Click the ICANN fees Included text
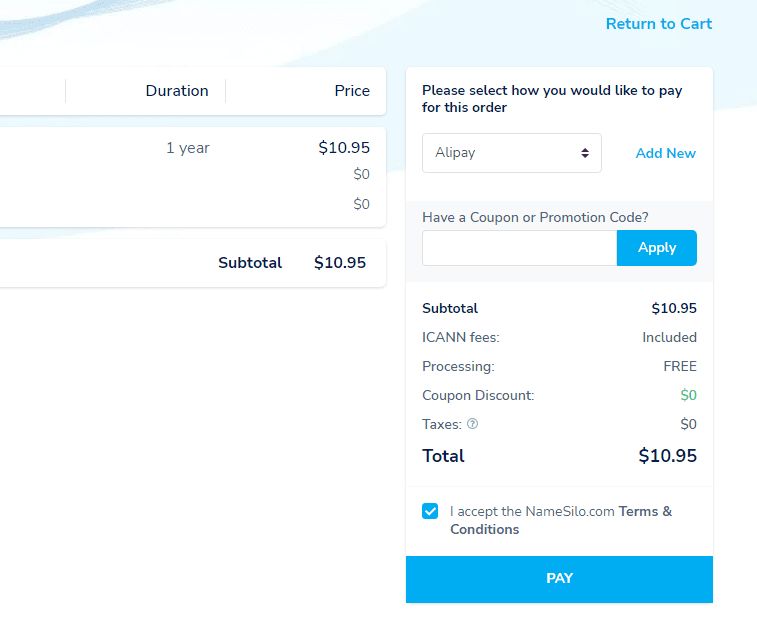Screen dimensions: 757x630 [x=669, y=337]
